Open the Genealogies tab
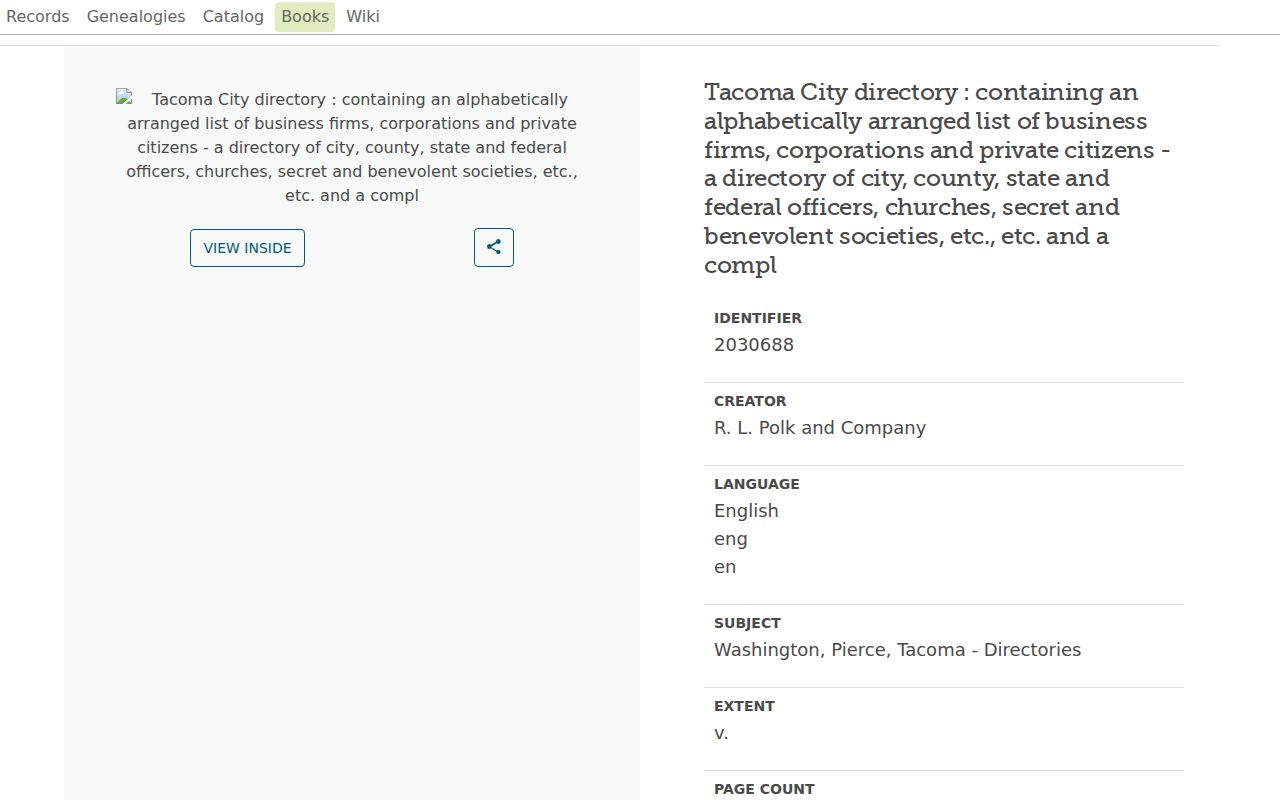Screen dimensions: 1280x800 pos(136,16)
